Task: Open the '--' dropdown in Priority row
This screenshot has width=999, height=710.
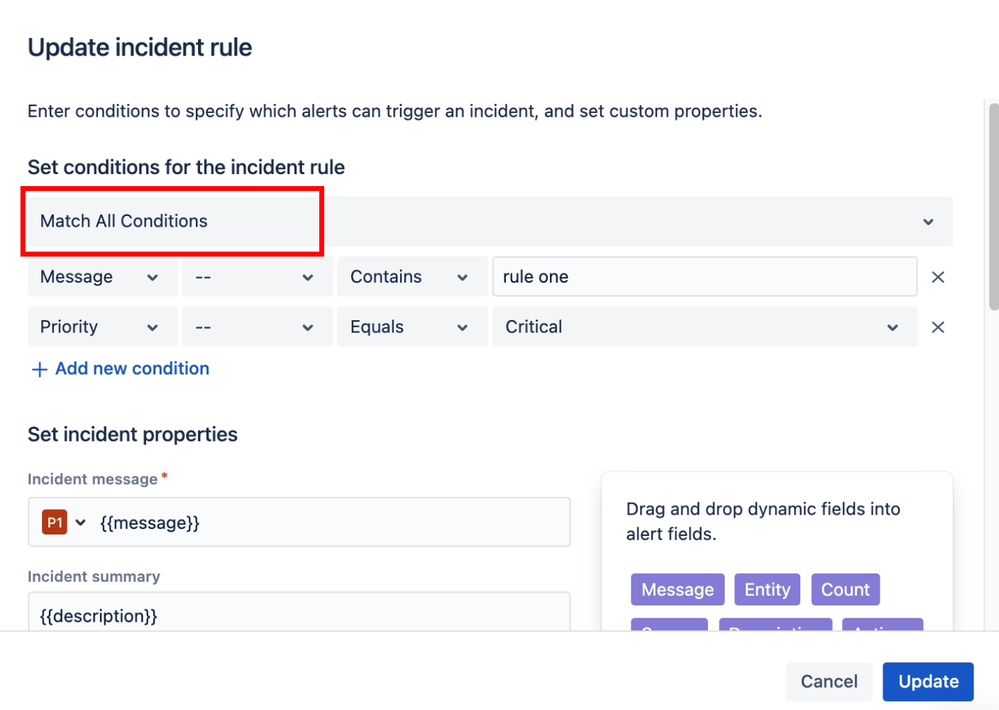Action: 255,327
